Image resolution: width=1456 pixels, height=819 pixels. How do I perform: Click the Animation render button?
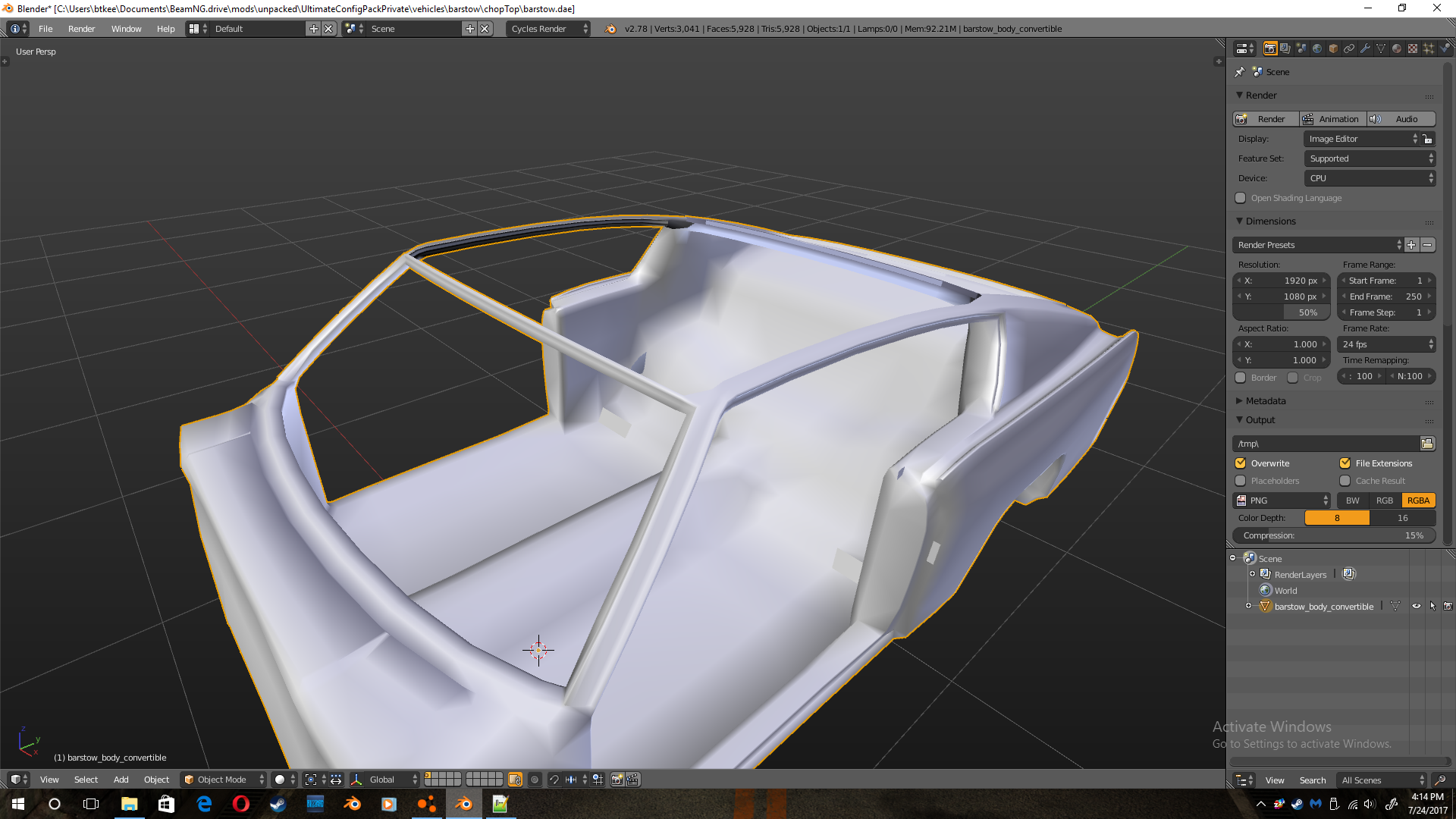(x=1333, y=119)
